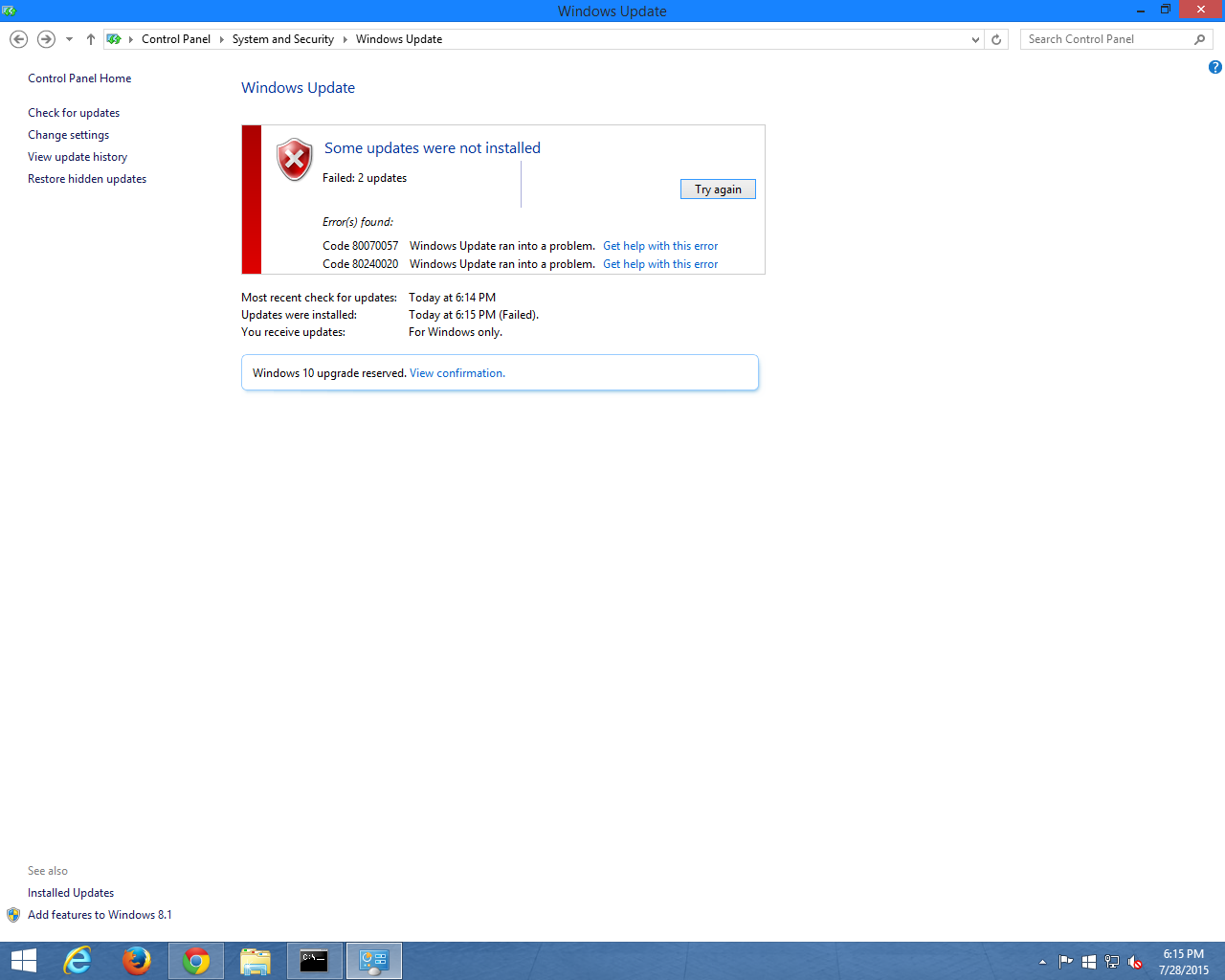Click Check for updates

click(x=74, y=113)
